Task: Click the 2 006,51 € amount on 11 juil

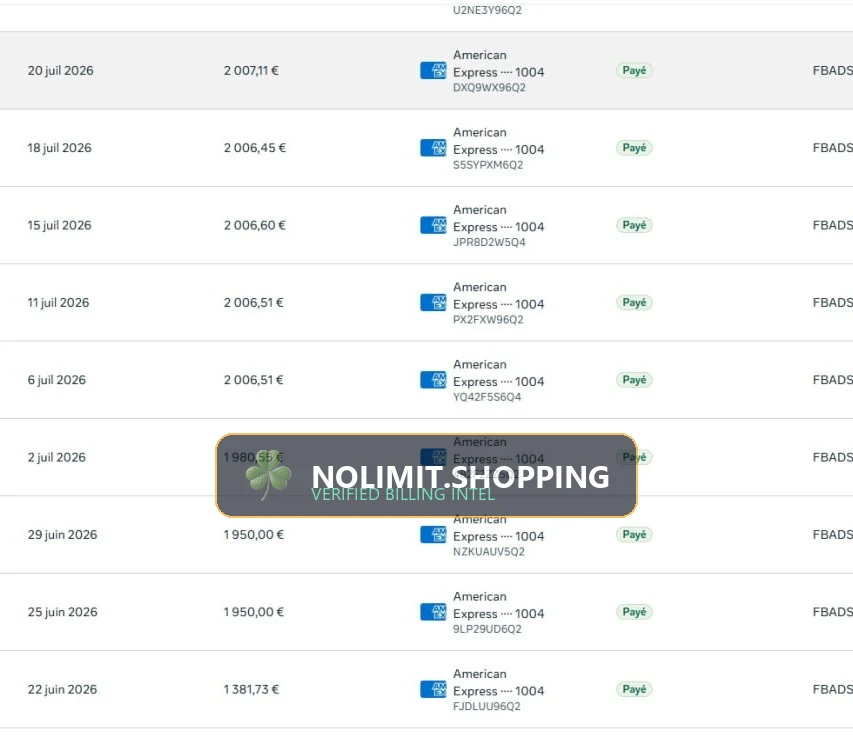Action: (254, 302)
